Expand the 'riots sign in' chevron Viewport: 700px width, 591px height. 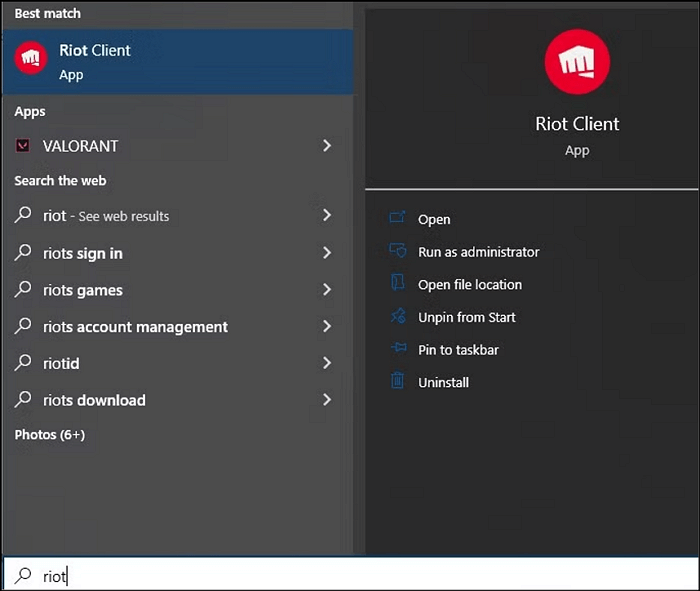[327, 253]
